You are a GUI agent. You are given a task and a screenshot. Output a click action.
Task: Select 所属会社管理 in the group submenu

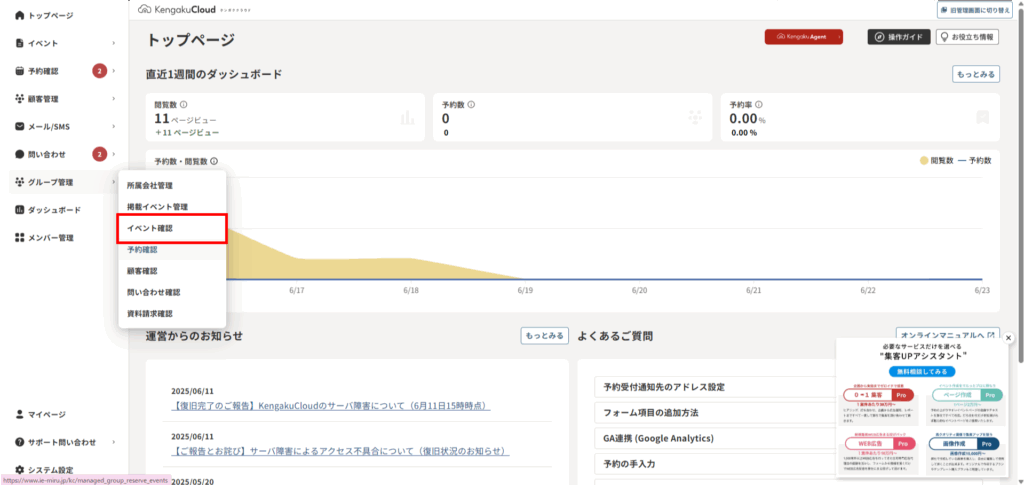point(150,186)
